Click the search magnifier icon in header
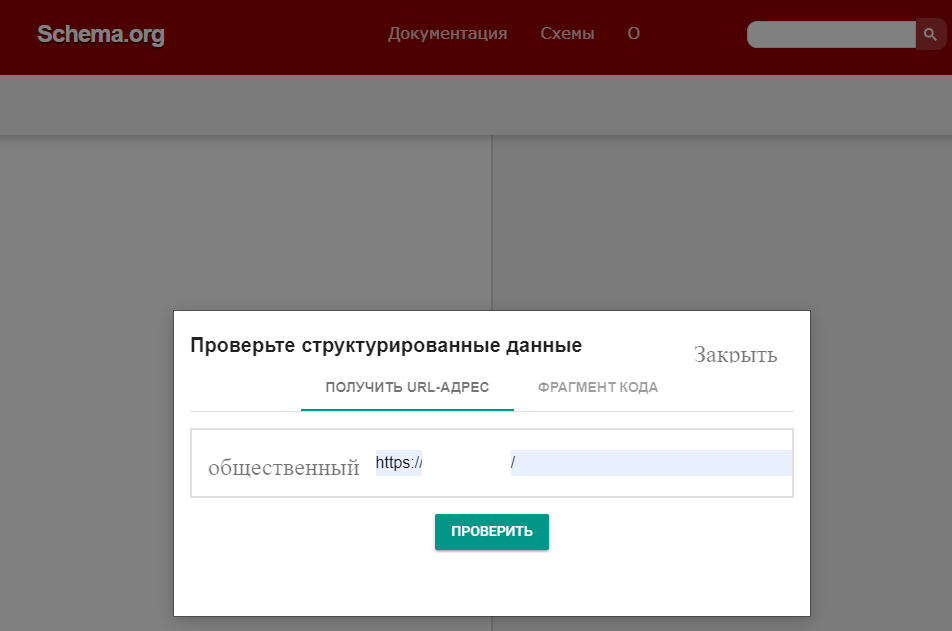This screenshot has width=952, height=631. tap(930, 35)
